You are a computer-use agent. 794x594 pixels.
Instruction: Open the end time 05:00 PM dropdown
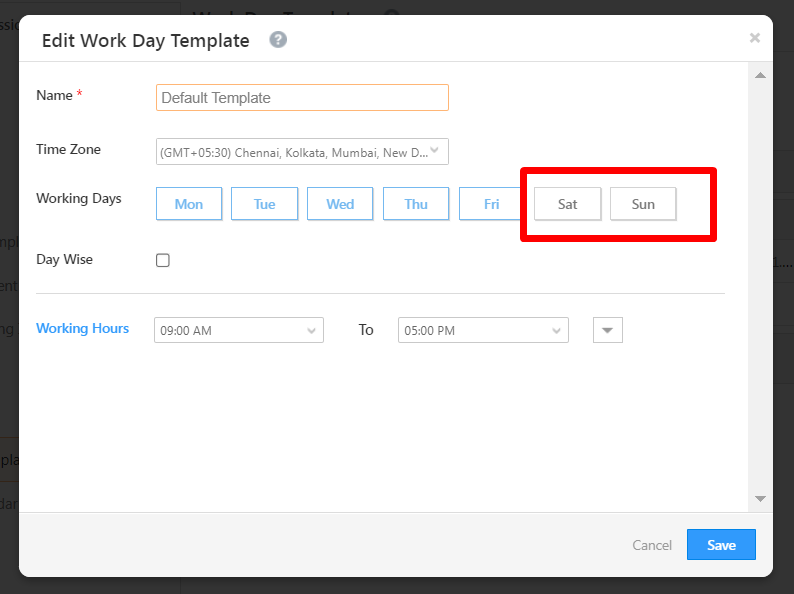[x=483, y=330]
